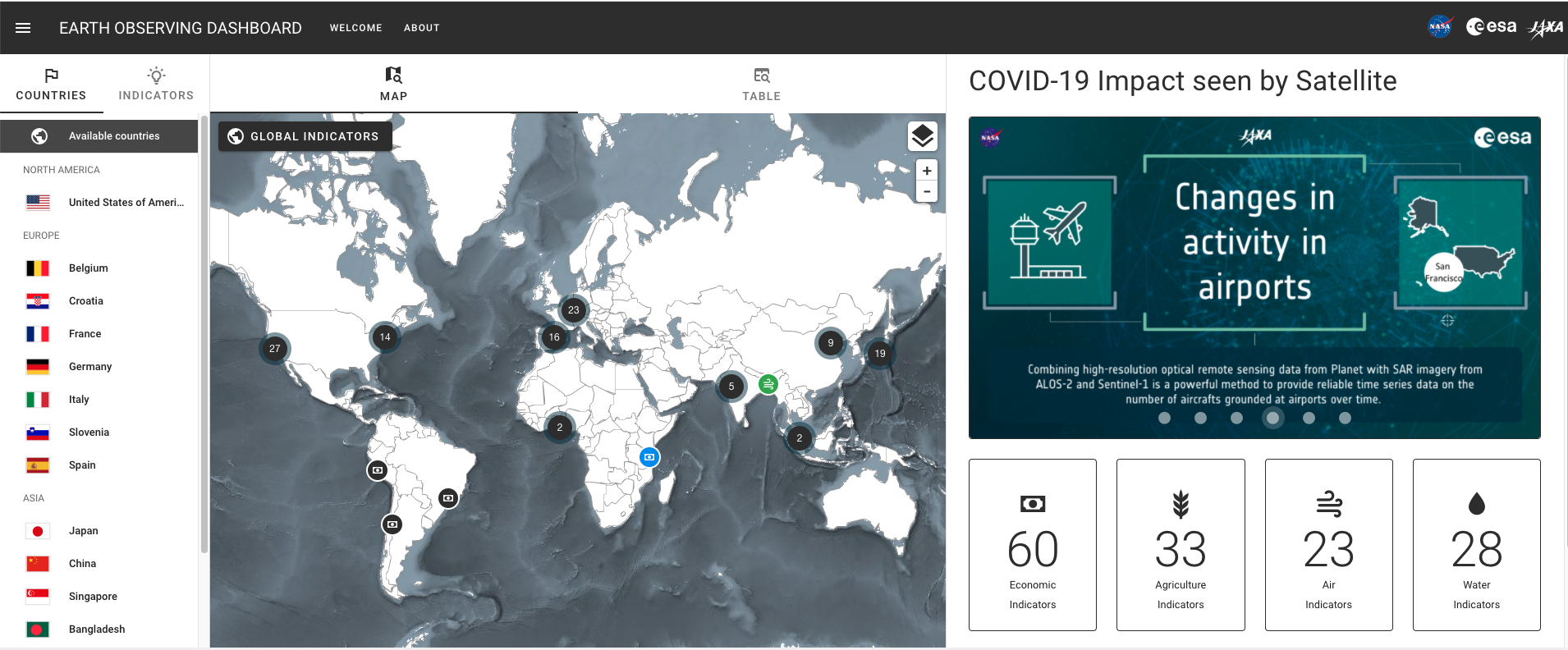This screenshot has width=1568, height=650.
Task: Select the cluster marker labeled 27
Action: (x=275, y=349)
